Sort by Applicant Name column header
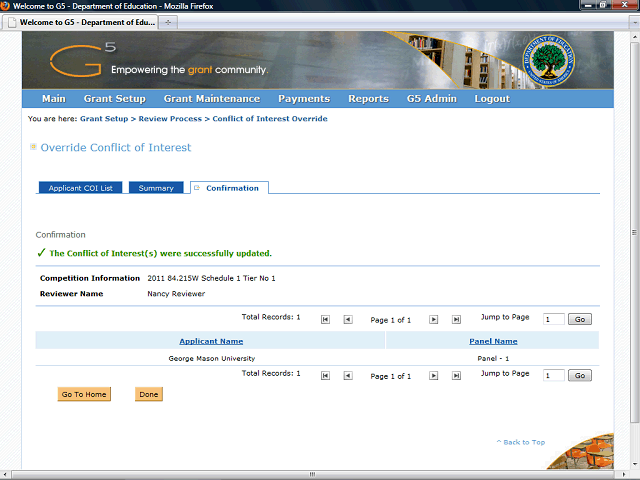 [x=211, y=341]
